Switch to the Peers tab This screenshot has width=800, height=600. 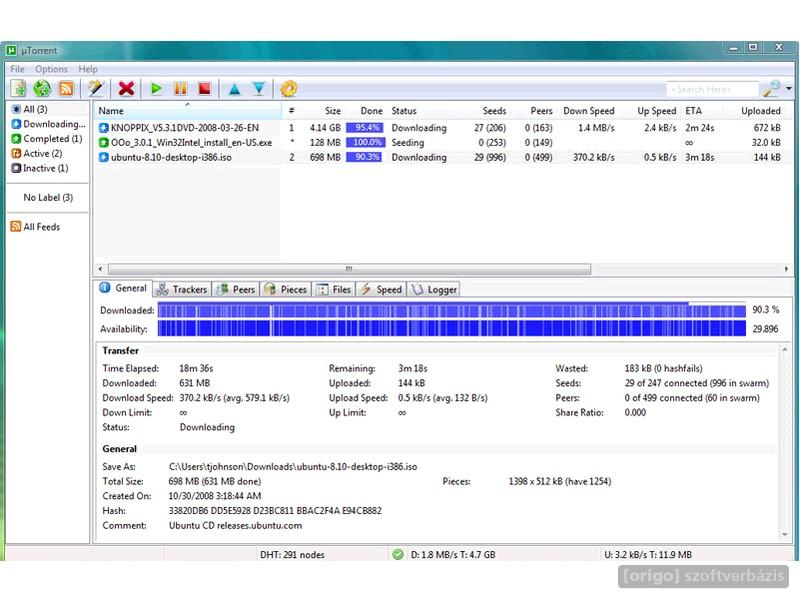coord(236,290)
